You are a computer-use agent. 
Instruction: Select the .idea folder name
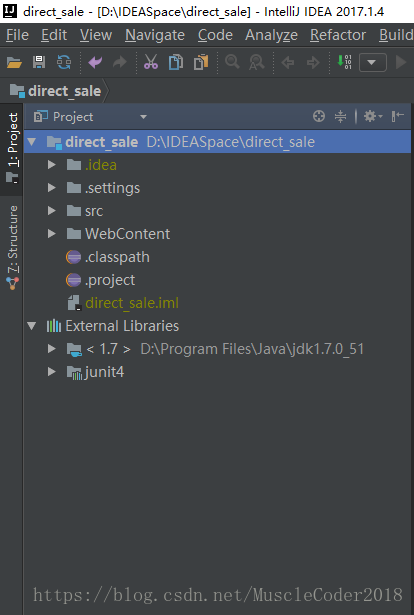(101, 165)
